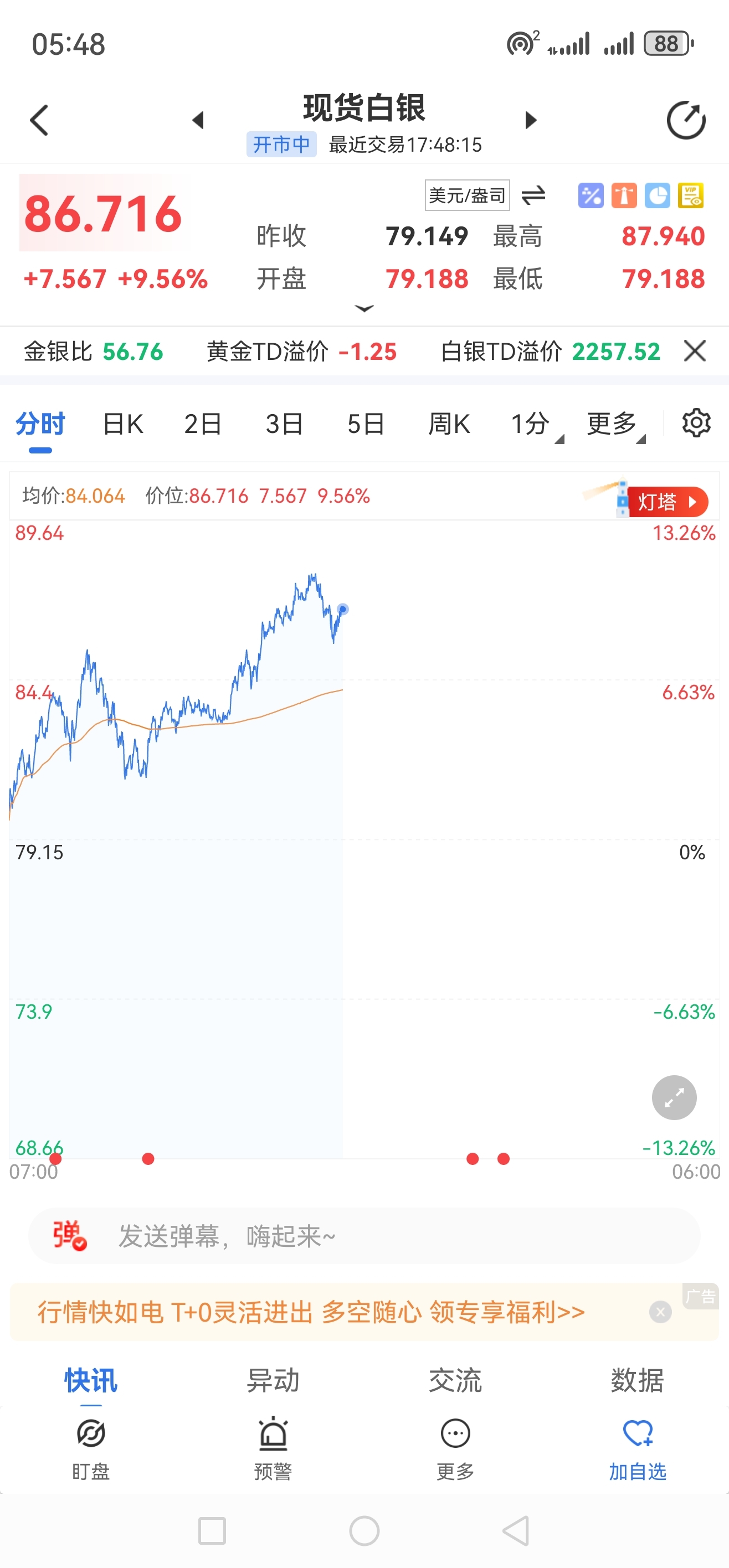Open chart settings gear icon
729x1568 pixels.
tap(696, 423)
